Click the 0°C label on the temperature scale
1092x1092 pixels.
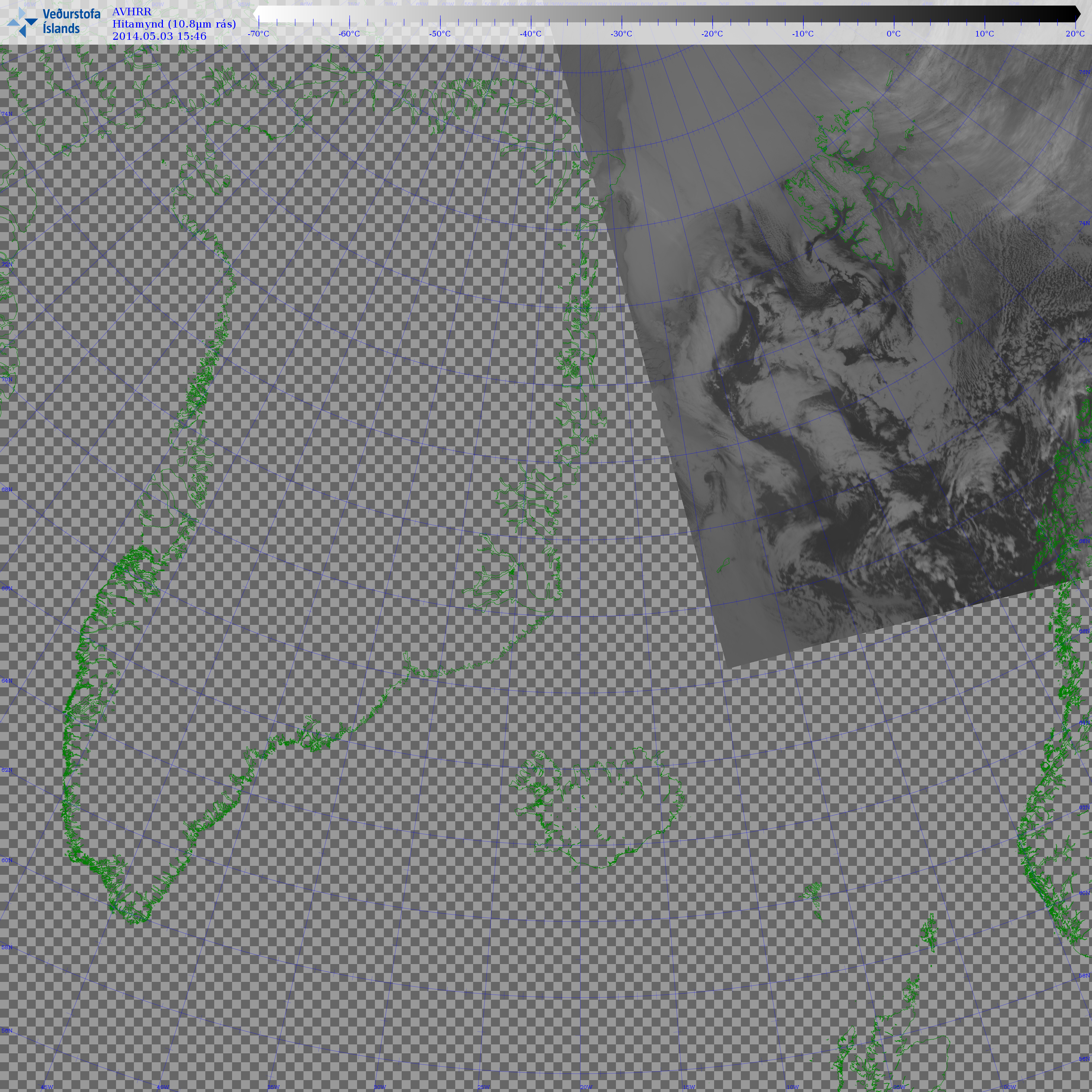click(894, 34)
